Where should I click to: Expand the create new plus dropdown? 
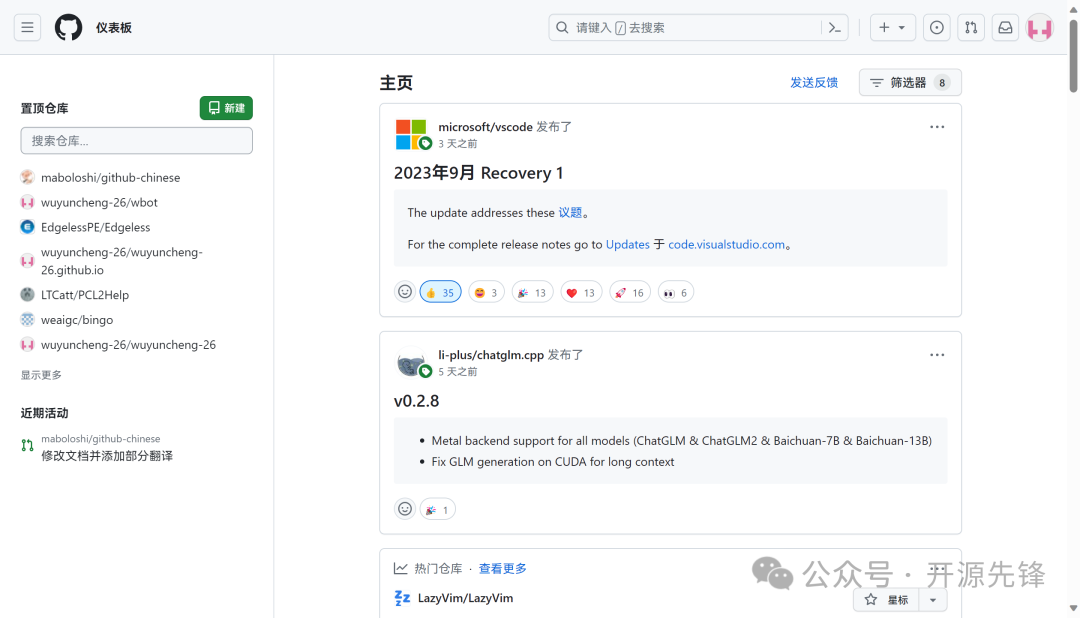pos(893,28)
